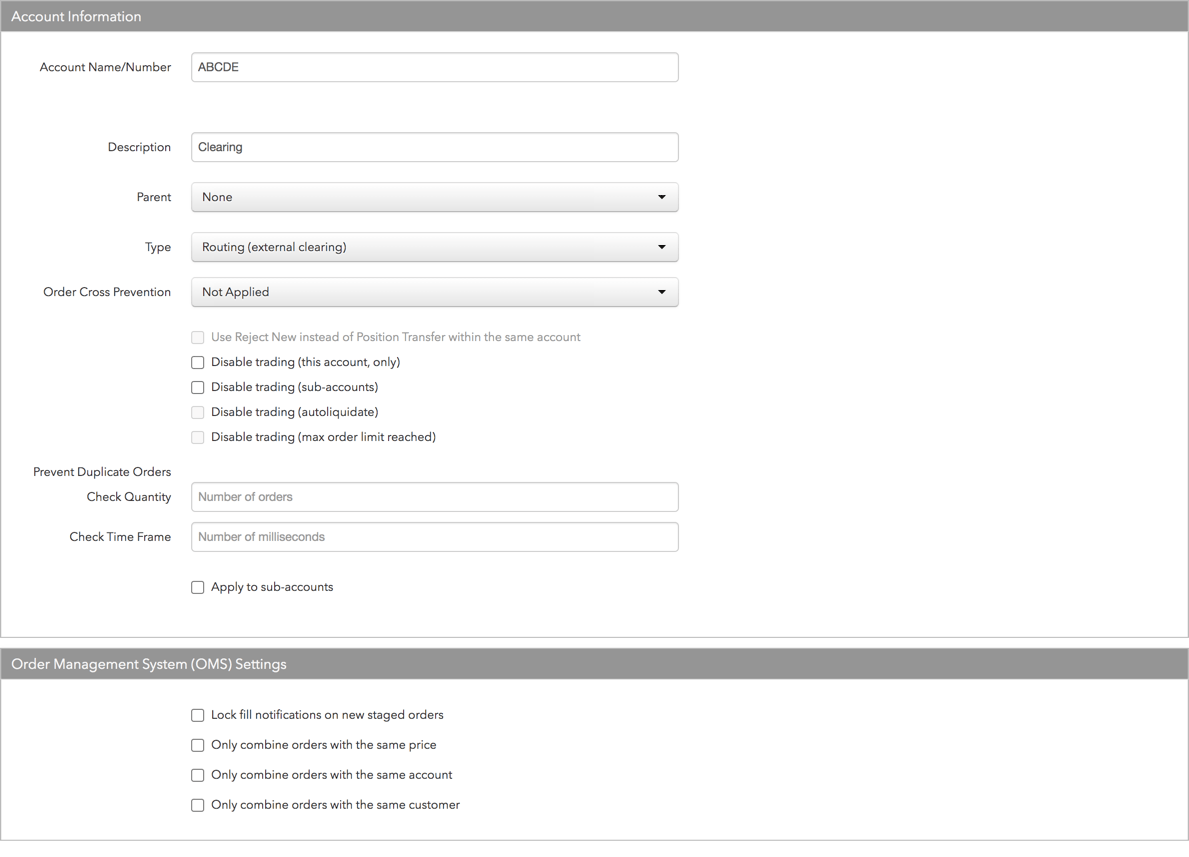The height and width of the screenshot is (857, 1189).
Task: Click the Parent label
Action: [154, 197]
